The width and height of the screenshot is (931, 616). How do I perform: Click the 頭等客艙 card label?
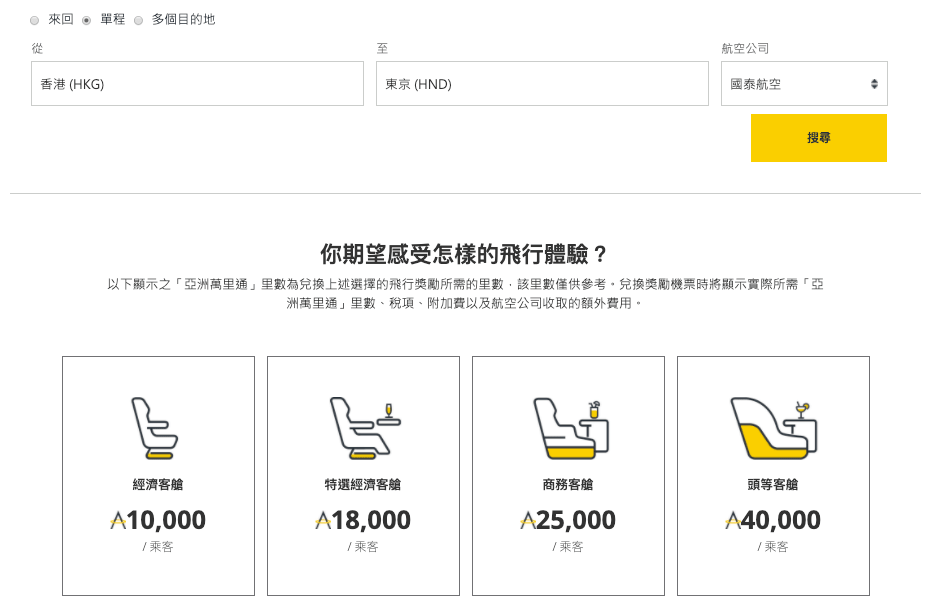[773, 485]
